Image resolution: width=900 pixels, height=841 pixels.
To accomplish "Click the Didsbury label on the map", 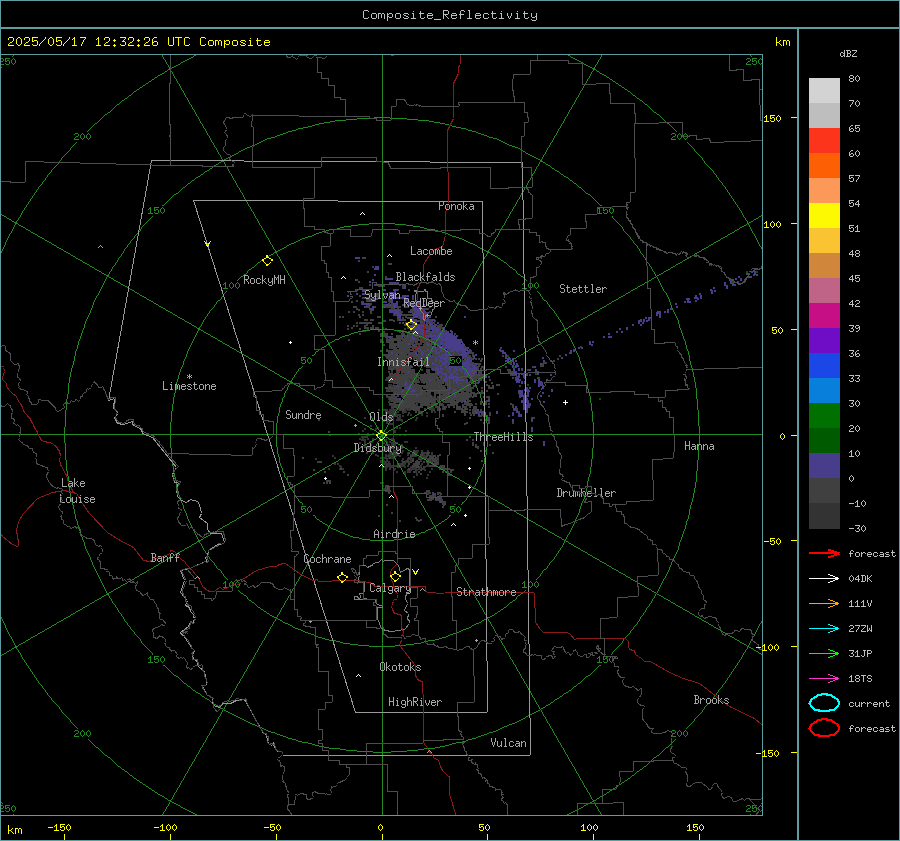I will click(x=377, y=448).
